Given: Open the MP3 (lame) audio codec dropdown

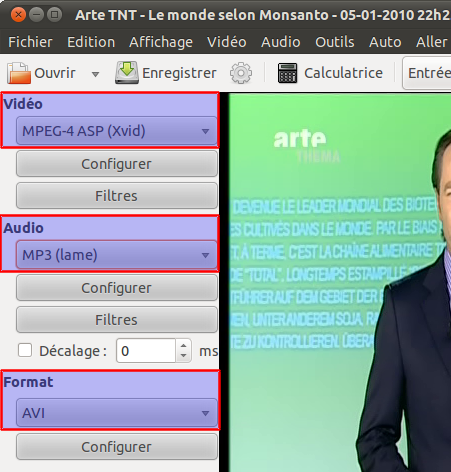Looking at the screenshot, I should tap(117, 255).
